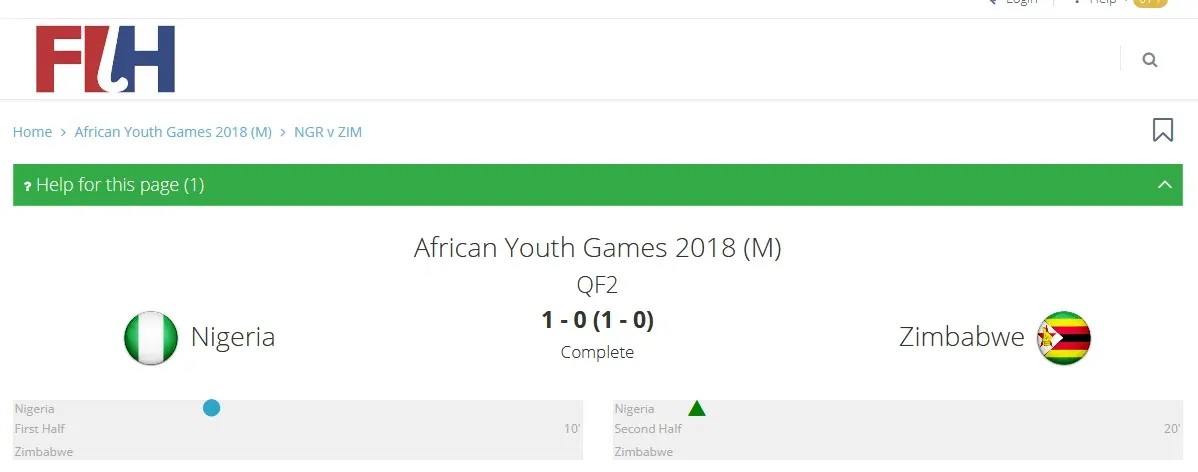1198x472 pixels.
Task: Click the question mark help icon in green bar
Action: (x=27, y=186)
